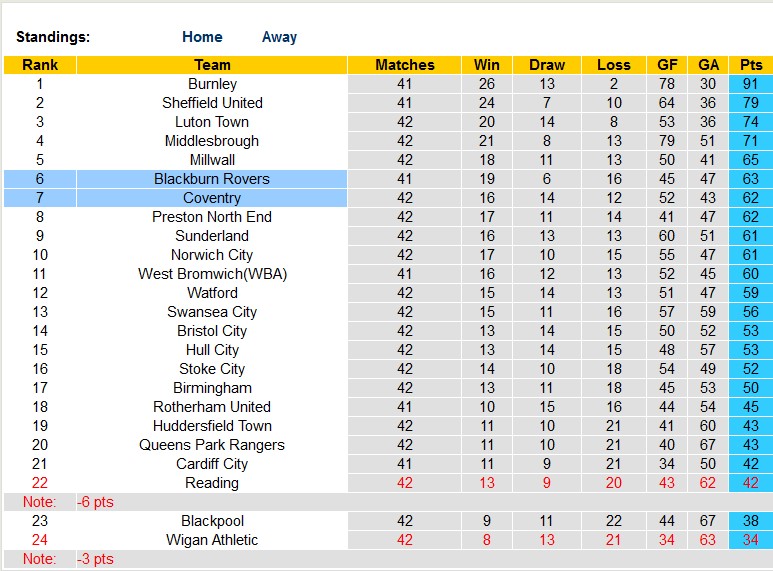Open Sheffield United team page
773x571 pixels.
click(212, 103)
